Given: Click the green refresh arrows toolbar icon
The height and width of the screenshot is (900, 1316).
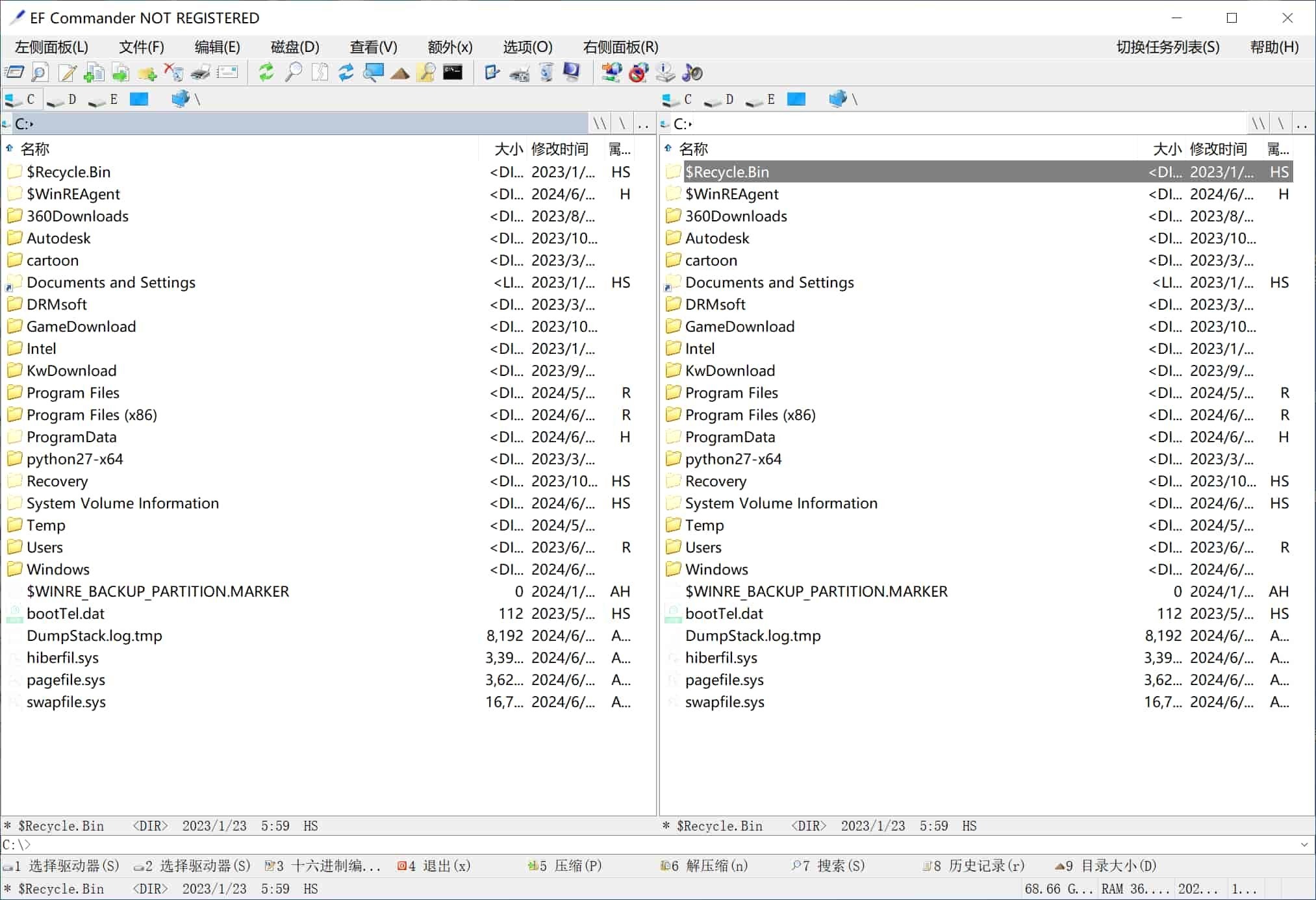Looking at the screenshot, I should (x=266, y=72).
